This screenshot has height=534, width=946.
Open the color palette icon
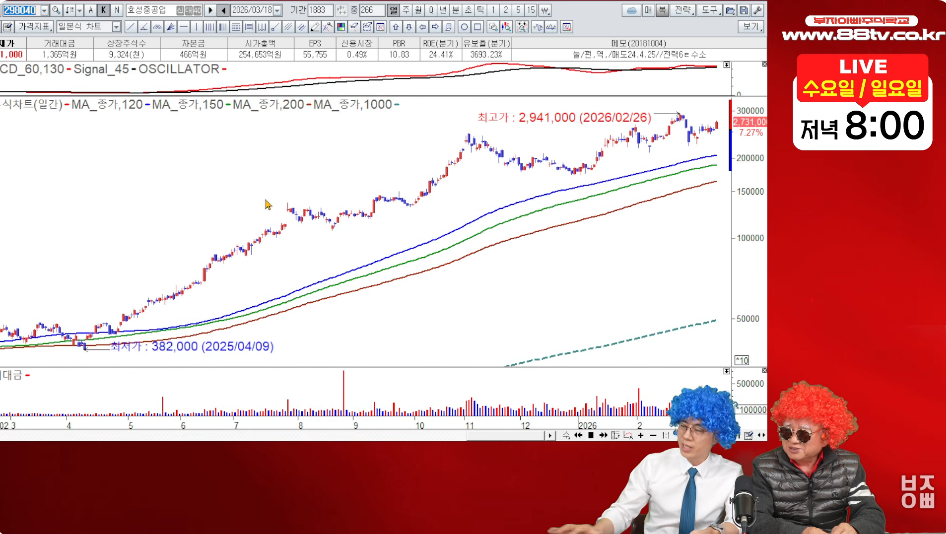tap(341, 27)
